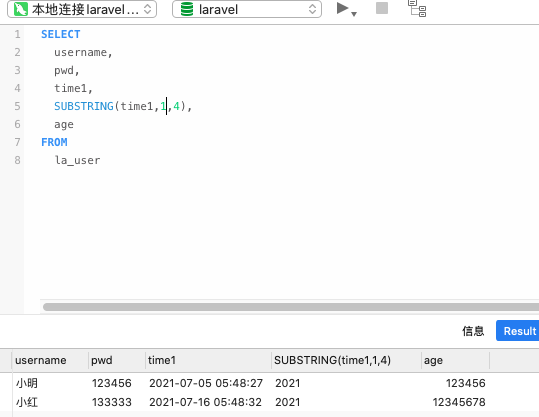This screenshot has height=417, width=539.
Task: Select the time1 column header
Action: [208, 360]
